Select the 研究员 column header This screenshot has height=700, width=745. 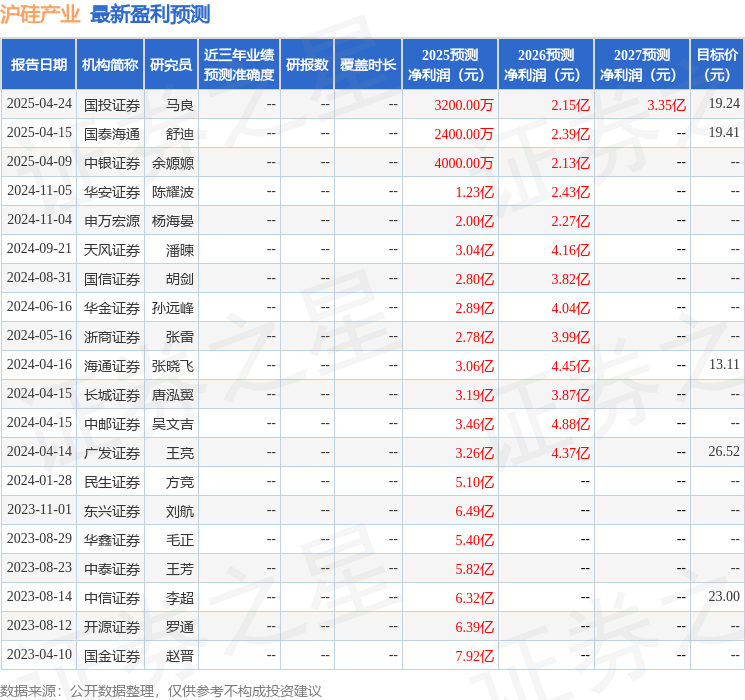coord(171,65)
